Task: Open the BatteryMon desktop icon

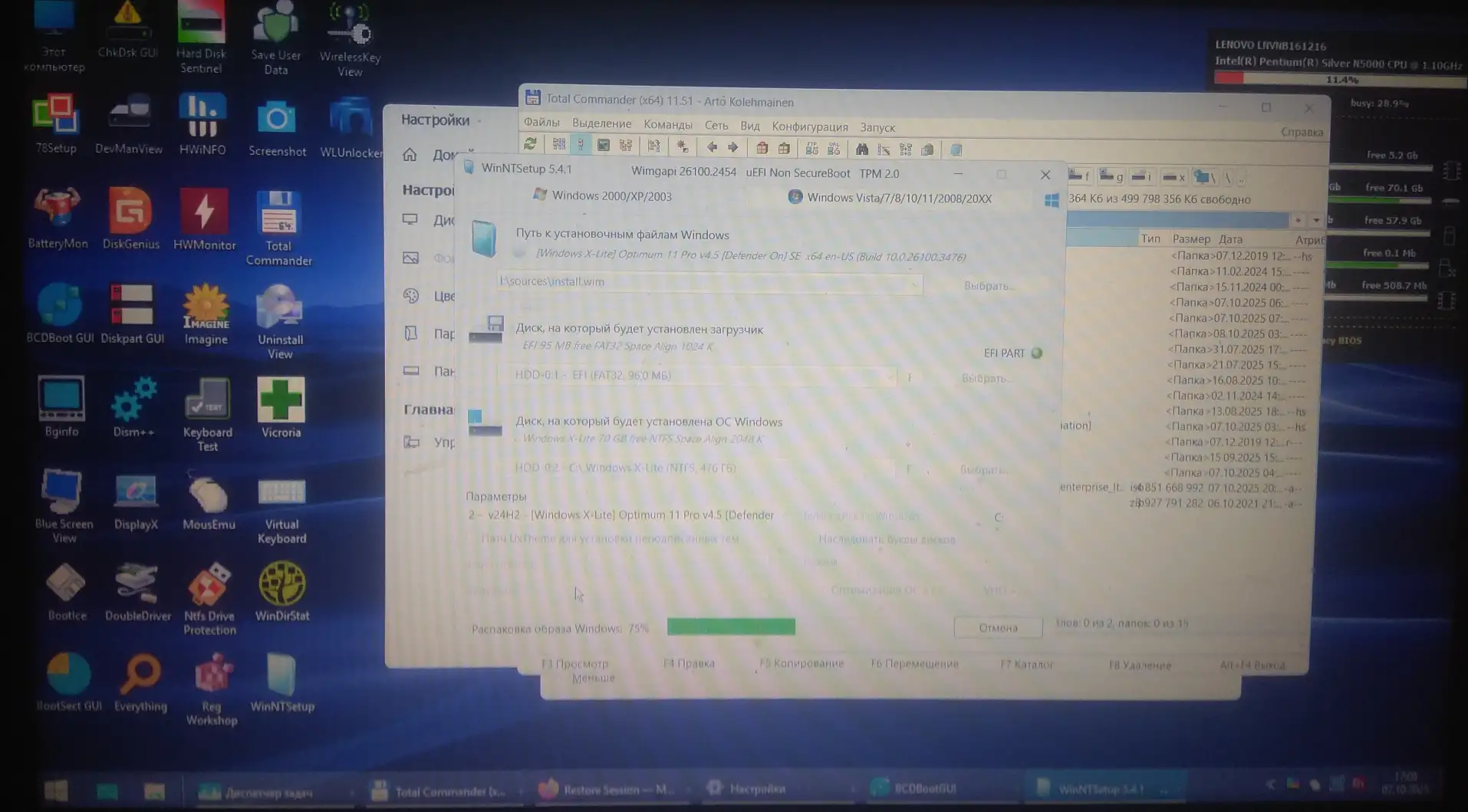Action: click(x=58, y=219)
